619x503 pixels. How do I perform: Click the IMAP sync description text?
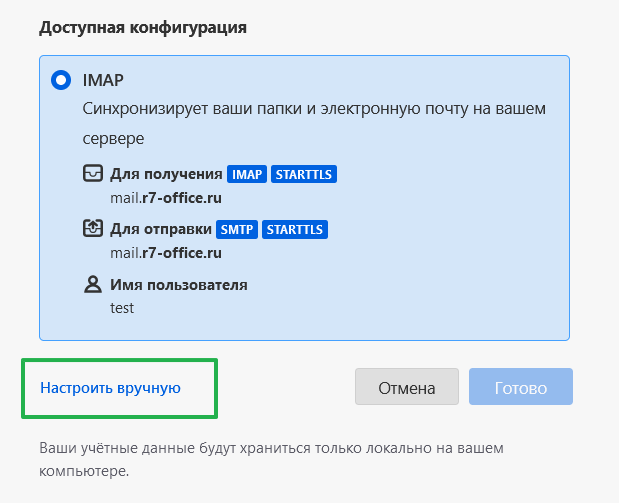point(314,123)
